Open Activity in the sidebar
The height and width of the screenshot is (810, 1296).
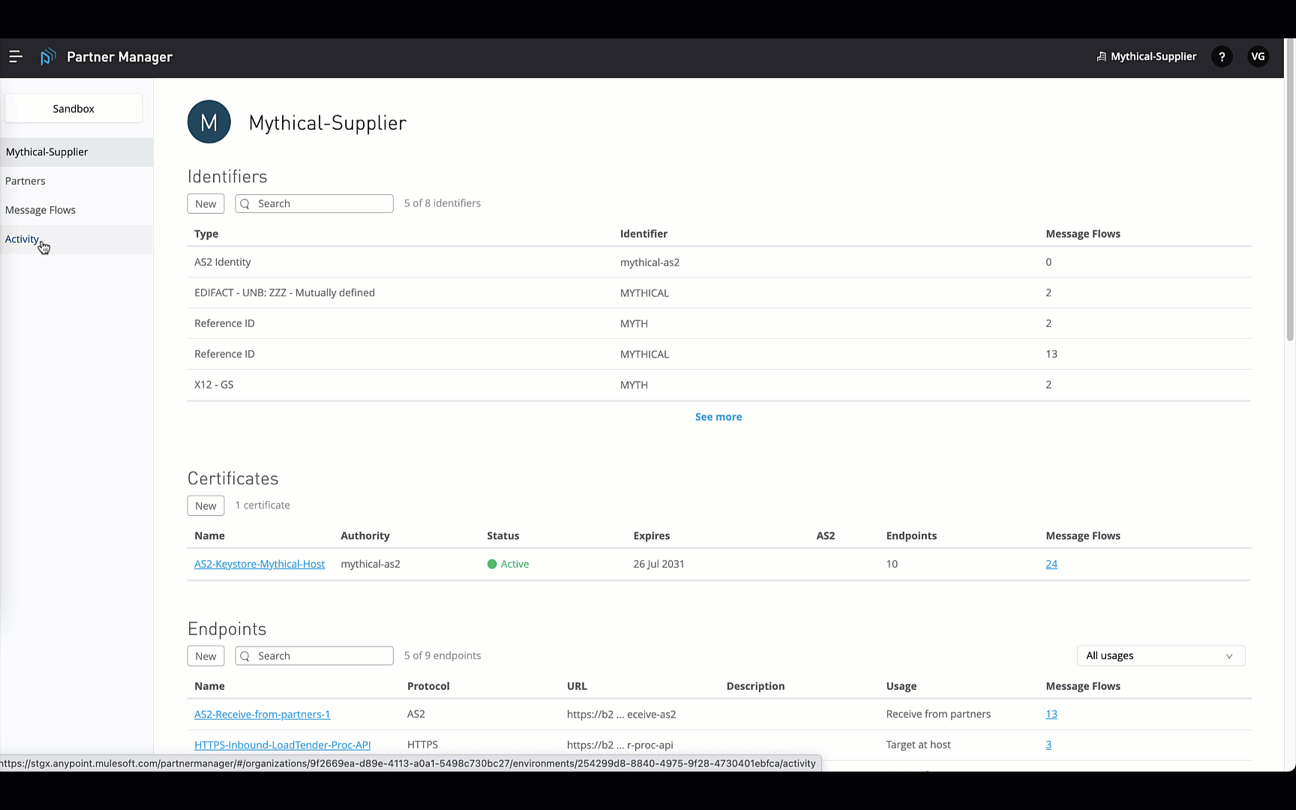(x=77, y=239)
